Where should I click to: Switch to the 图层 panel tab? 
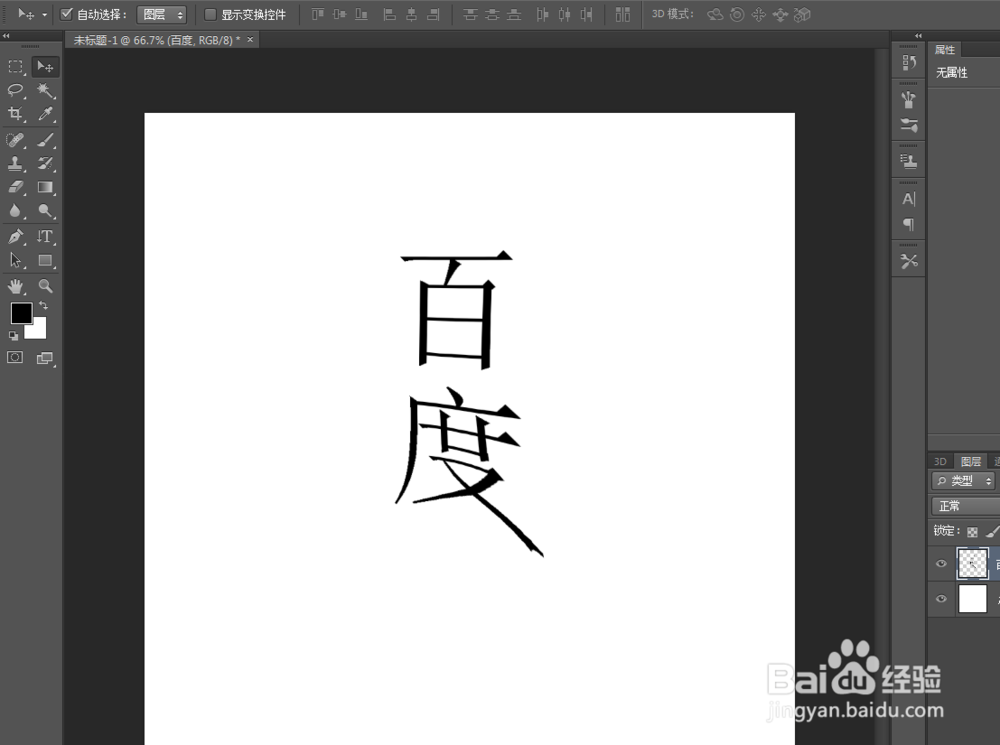click(970, 461)
